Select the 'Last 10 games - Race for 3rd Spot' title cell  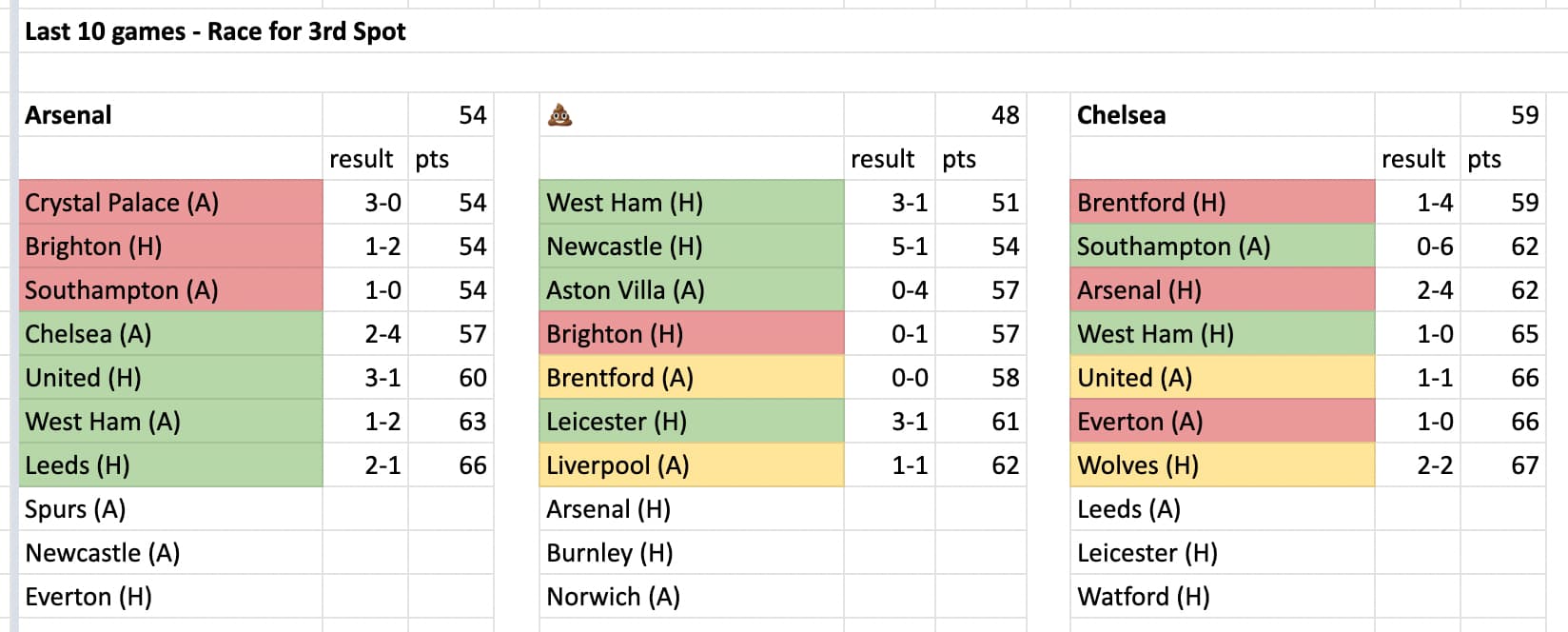point(215,31)
